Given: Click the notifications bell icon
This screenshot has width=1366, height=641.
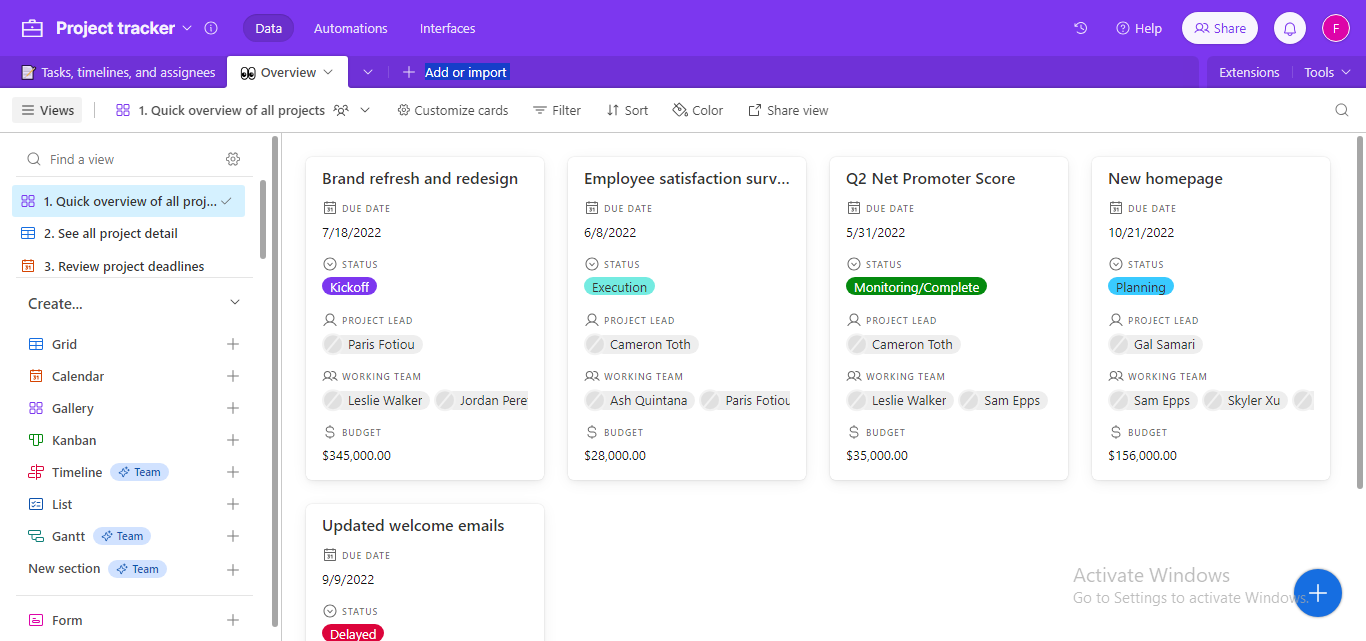Looking at the screenshot, I should pos(1289,28).
